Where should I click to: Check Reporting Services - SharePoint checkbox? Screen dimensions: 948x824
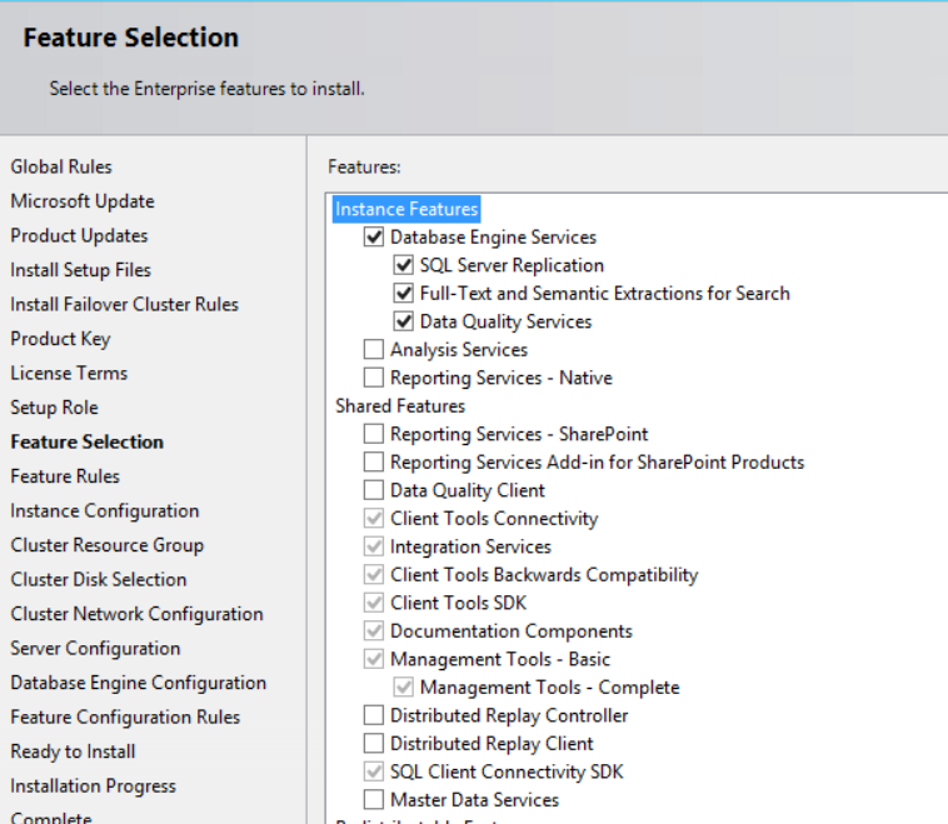(374, 433)
